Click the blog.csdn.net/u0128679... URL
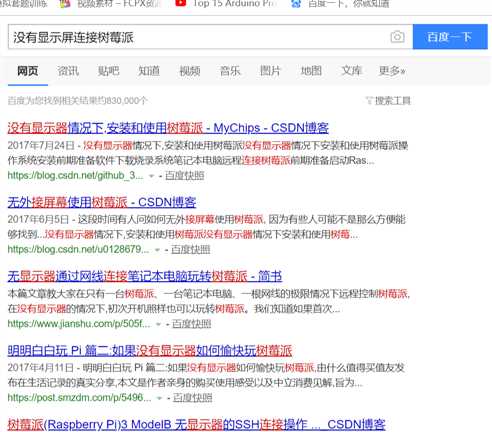Screen dimensions: 492x432 (78, 249)
